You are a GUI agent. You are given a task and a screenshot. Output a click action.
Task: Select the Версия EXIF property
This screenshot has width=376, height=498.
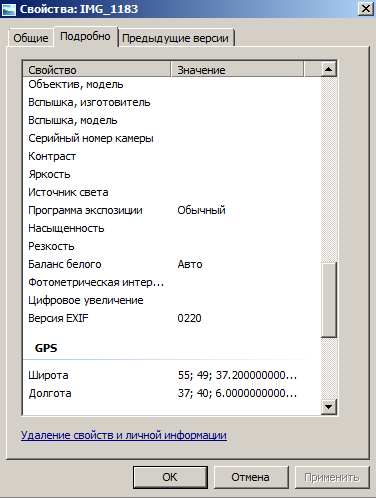pos(58,318)
